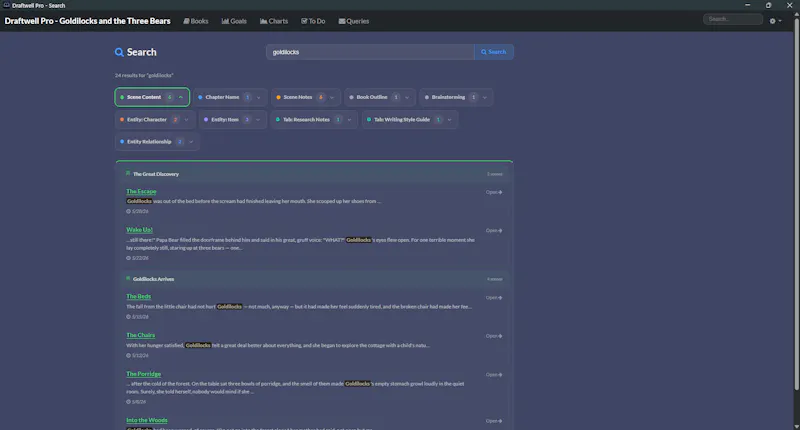Image resolution: width=800 pixels, height=430 pixels.
Task: Focus the small search box in the top bar
Action: click(733, 19)
